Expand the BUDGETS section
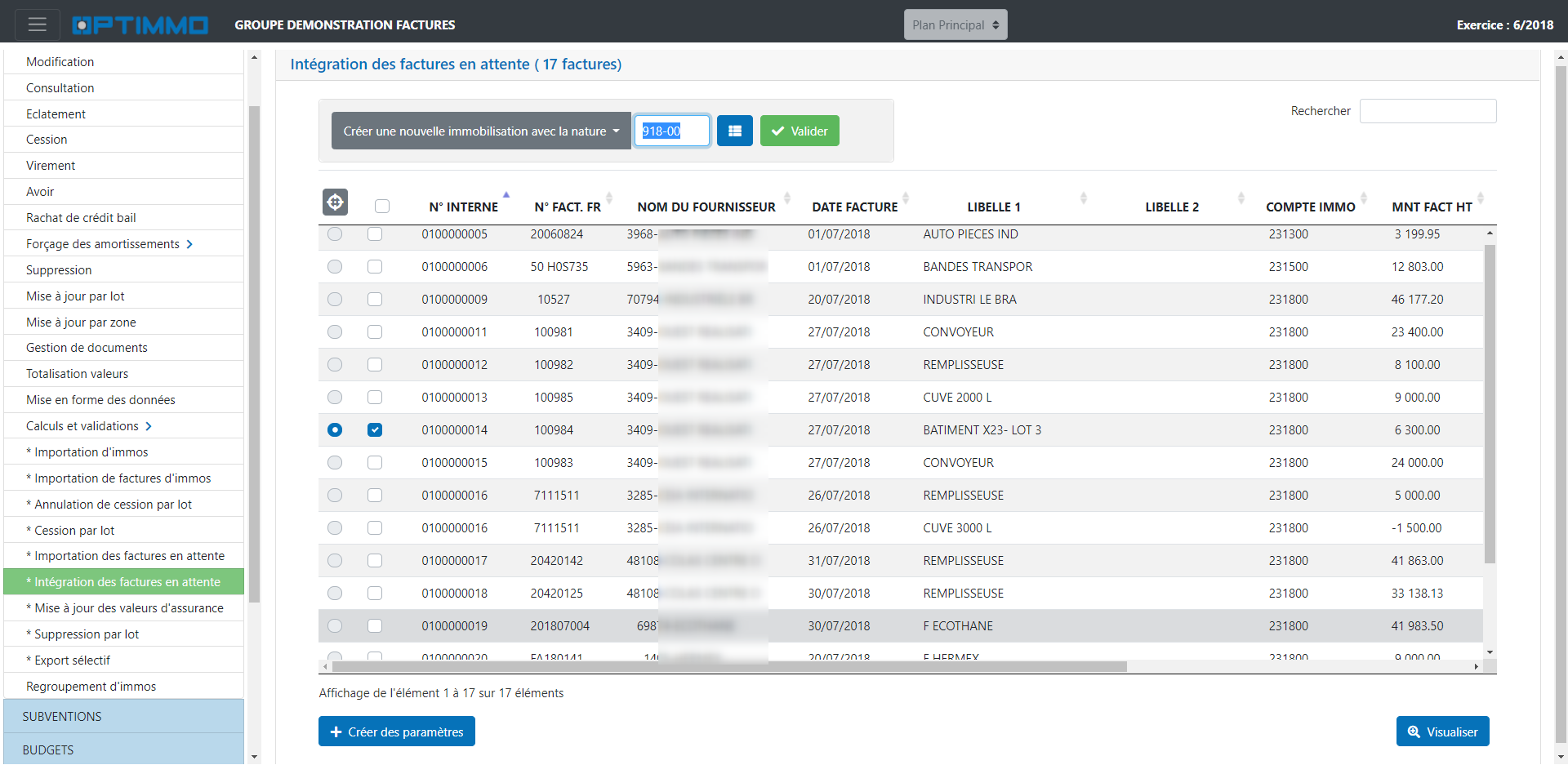 tap(123, 749)
